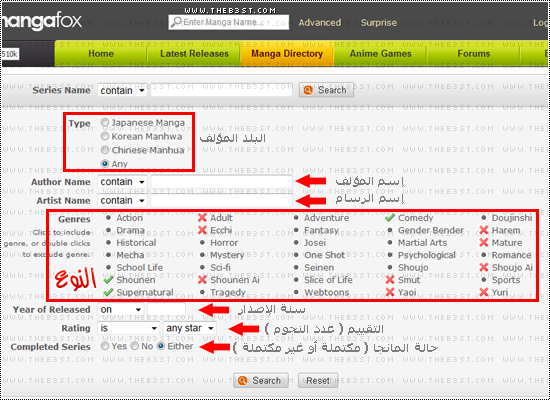Select the Korean Manhwa type radio
This screenshot has width=550, height=400.
(105, 136)
